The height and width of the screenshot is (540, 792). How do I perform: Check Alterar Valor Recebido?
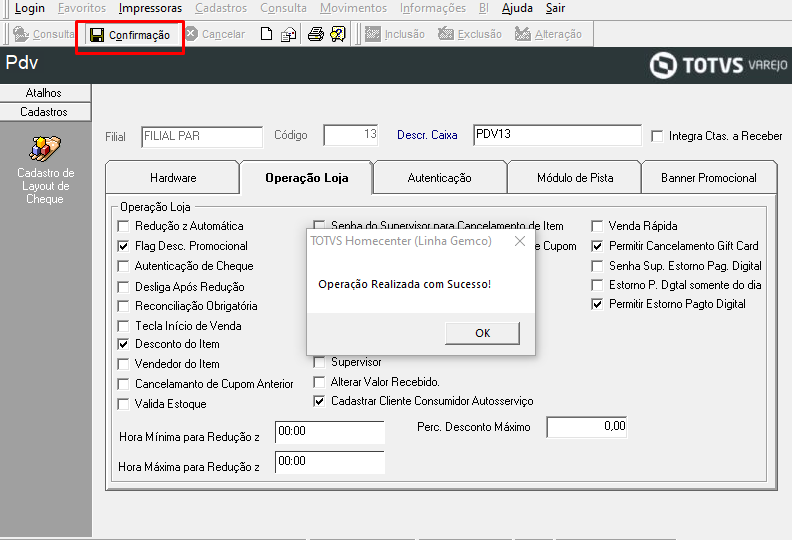tap(319, 382)
